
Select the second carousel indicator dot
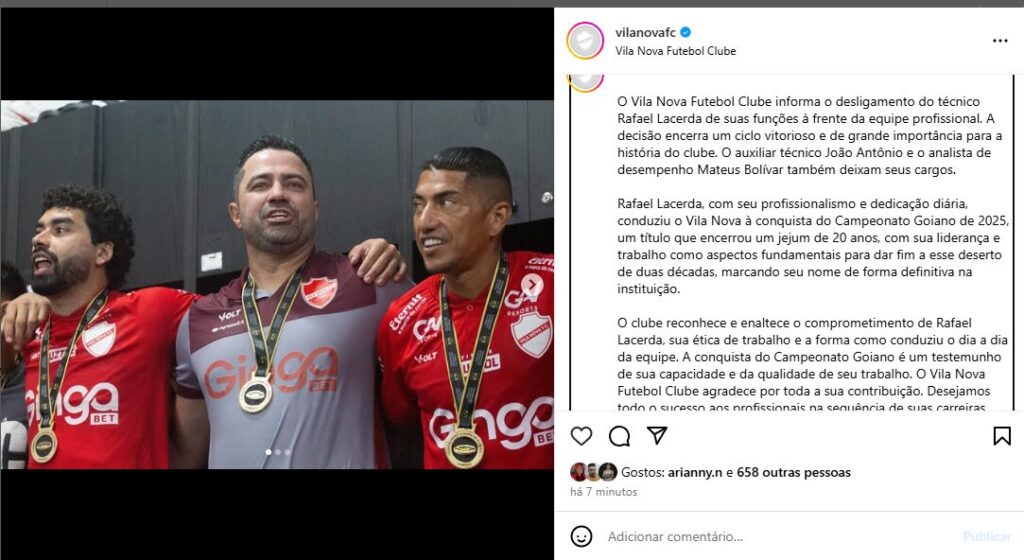[278, 452]
